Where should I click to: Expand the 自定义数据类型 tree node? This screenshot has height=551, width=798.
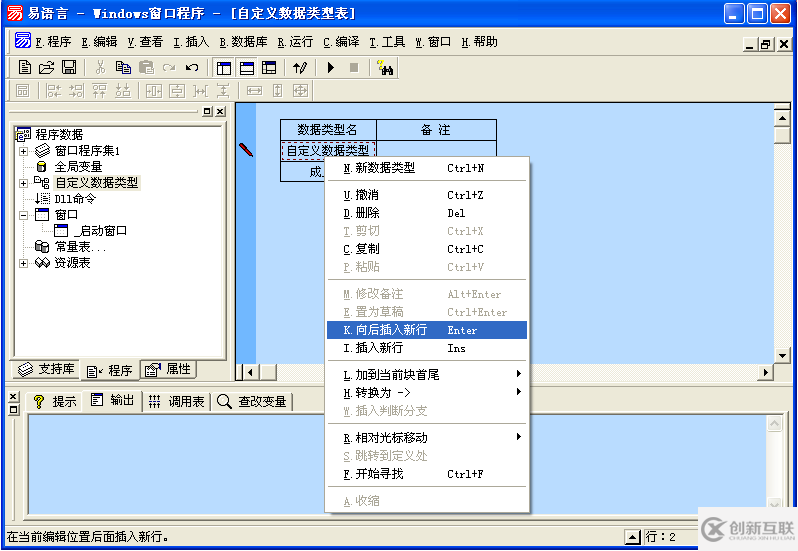tap(23, 183)
